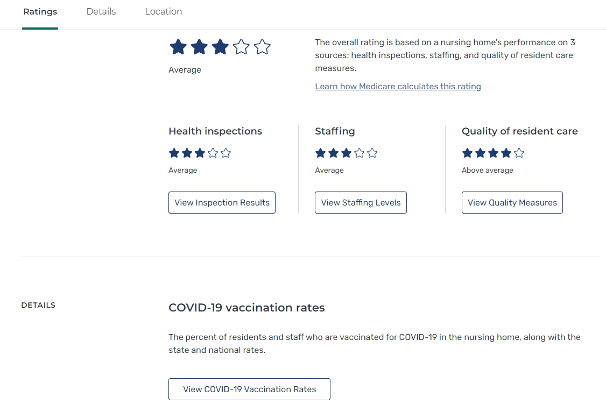Click the last empty overall rating star
Viewport: 606px width, 412px height.
[262, 47]
